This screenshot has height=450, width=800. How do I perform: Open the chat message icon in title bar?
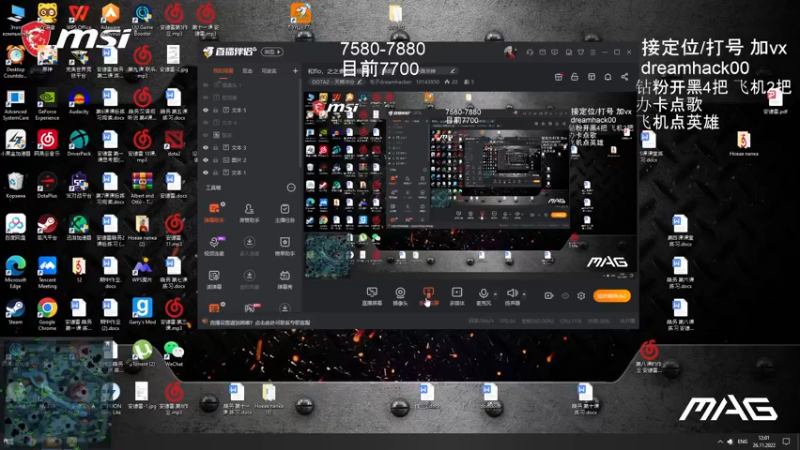point(555,52)
